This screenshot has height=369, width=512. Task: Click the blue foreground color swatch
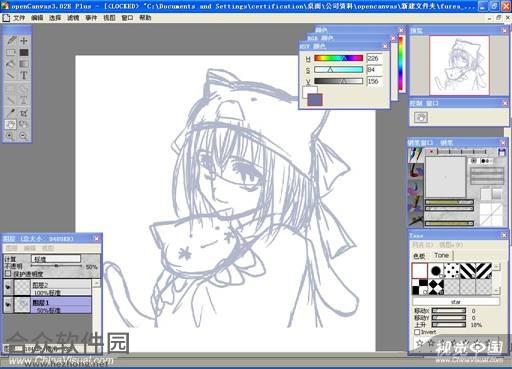pyautogui.click(x=315, y=99)
